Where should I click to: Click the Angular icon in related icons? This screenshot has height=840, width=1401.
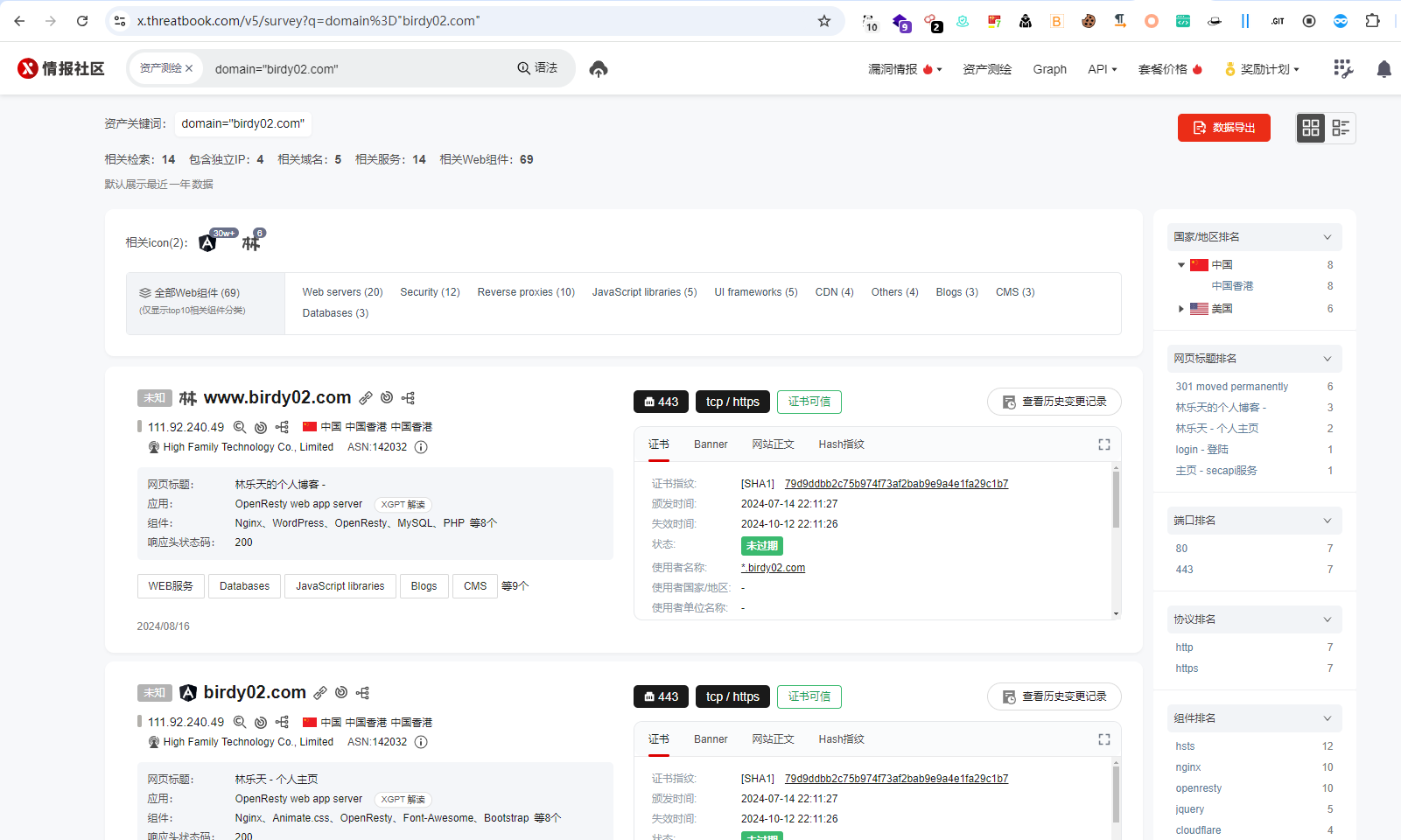tap(207, 243)
